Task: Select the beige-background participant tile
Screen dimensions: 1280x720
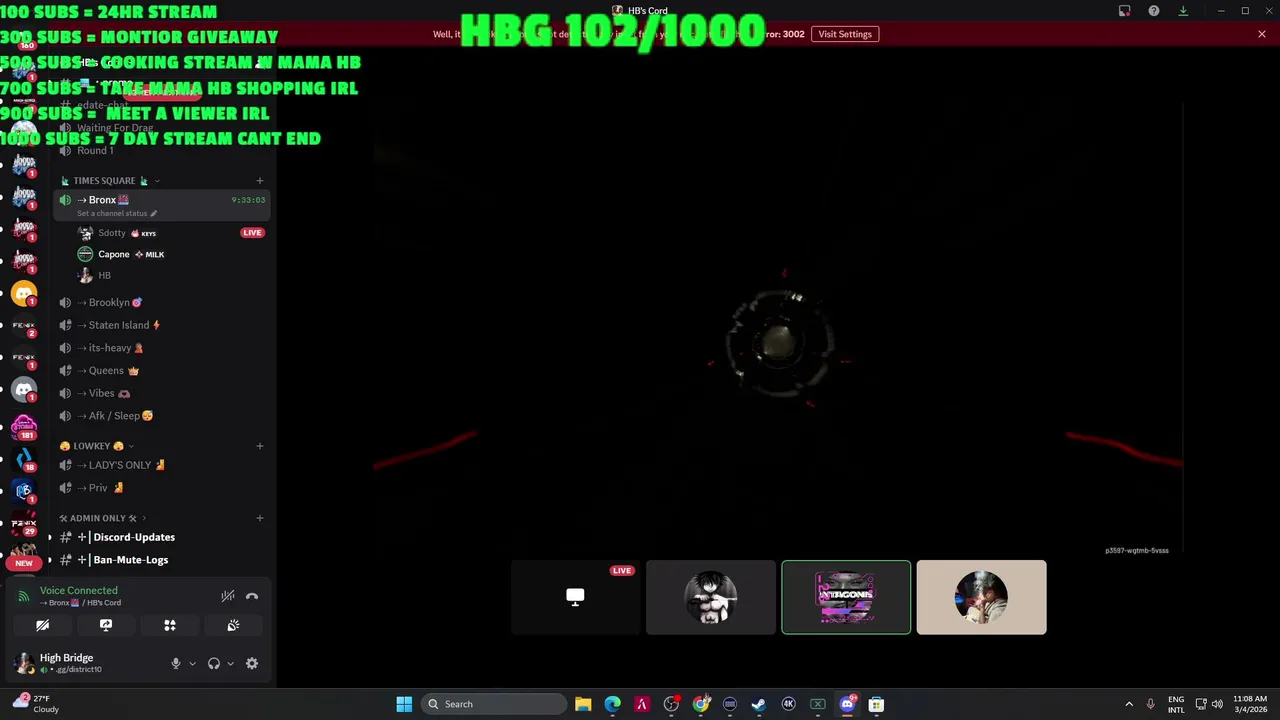Action: point(981,597)
